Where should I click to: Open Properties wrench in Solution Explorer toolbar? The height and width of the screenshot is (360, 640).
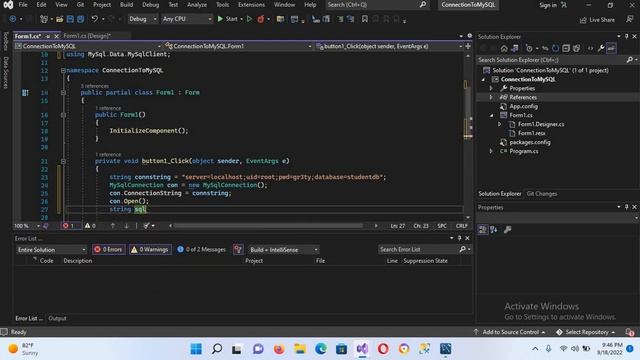pos(601,49)
